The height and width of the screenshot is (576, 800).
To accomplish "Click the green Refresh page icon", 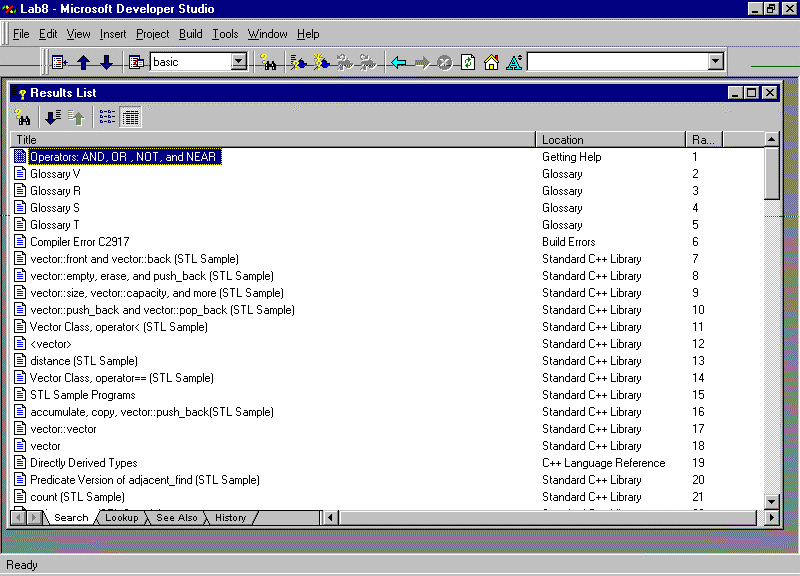I will coord(468,62).
